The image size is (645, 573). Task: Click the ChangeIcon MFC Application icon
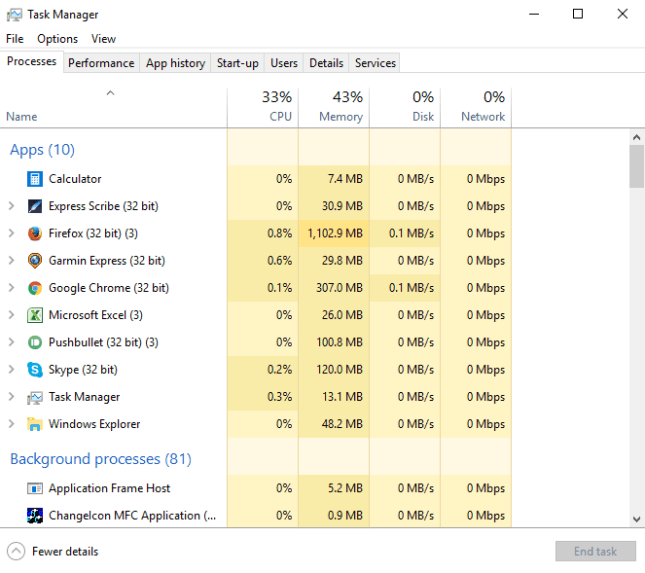(35, 515)
